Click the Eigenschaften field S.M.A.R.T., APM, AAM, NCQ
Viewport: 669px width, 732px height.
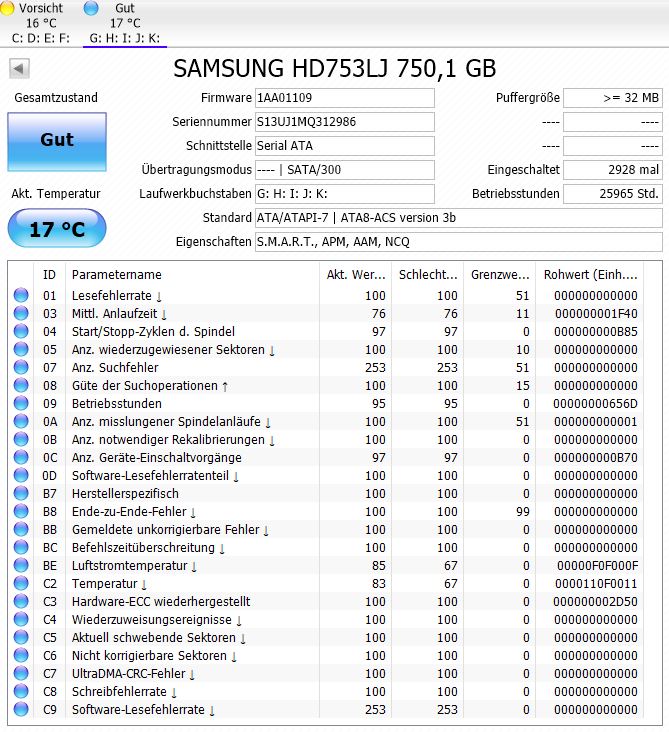click(458, 242)
